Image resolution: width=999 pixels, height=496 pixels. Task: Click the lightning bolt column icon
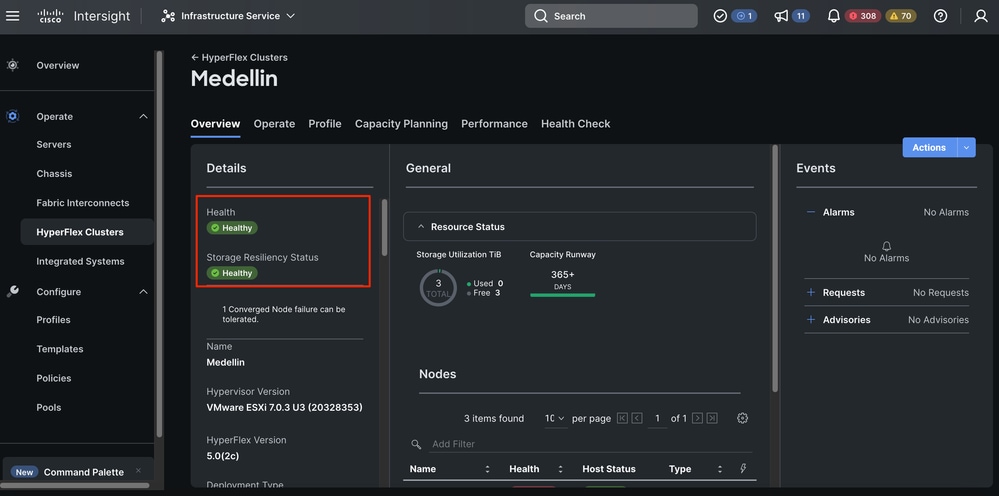(x=743, y=469)
